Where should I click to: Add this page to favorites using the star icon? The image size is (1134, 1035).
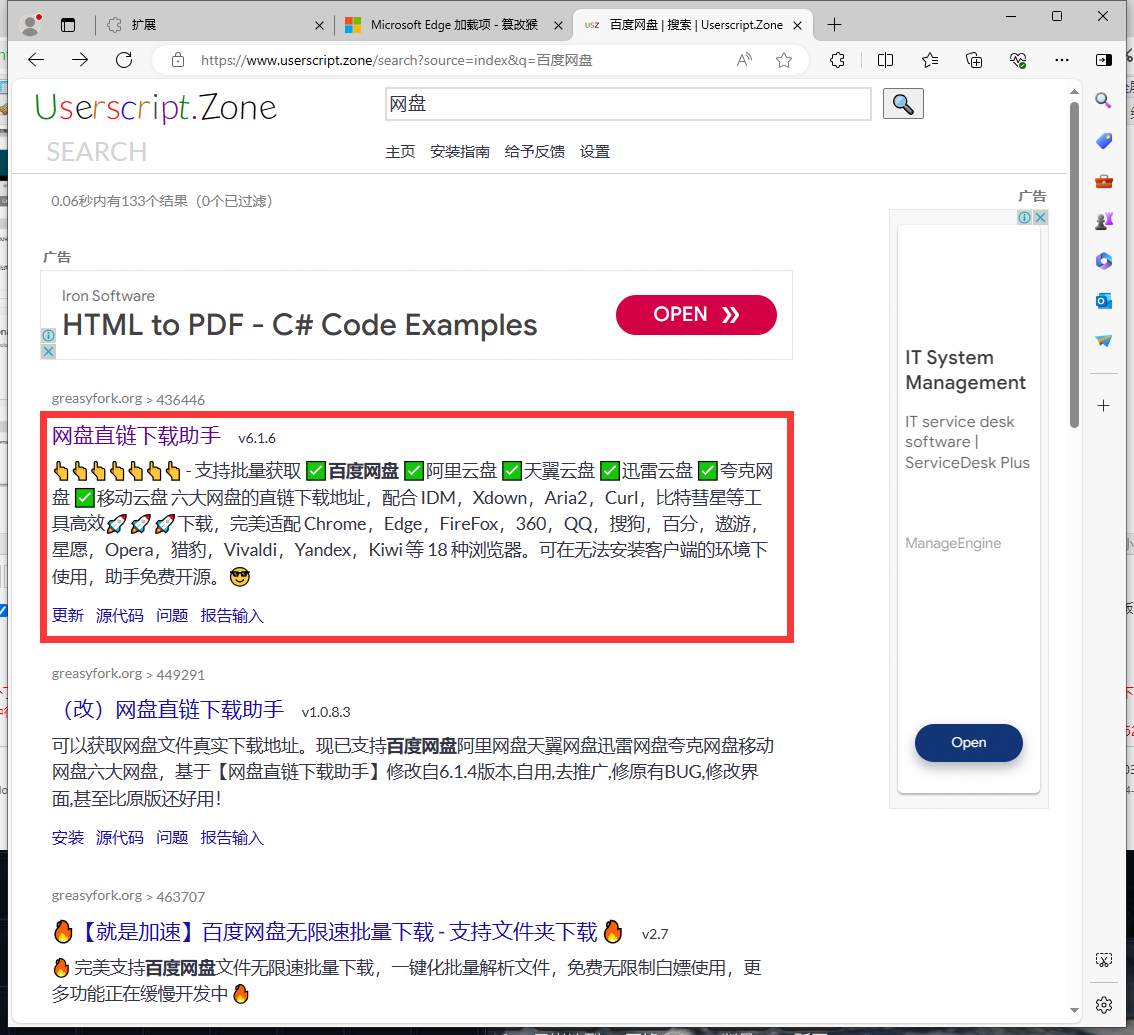pyautogui.click(x=784, y=60)
